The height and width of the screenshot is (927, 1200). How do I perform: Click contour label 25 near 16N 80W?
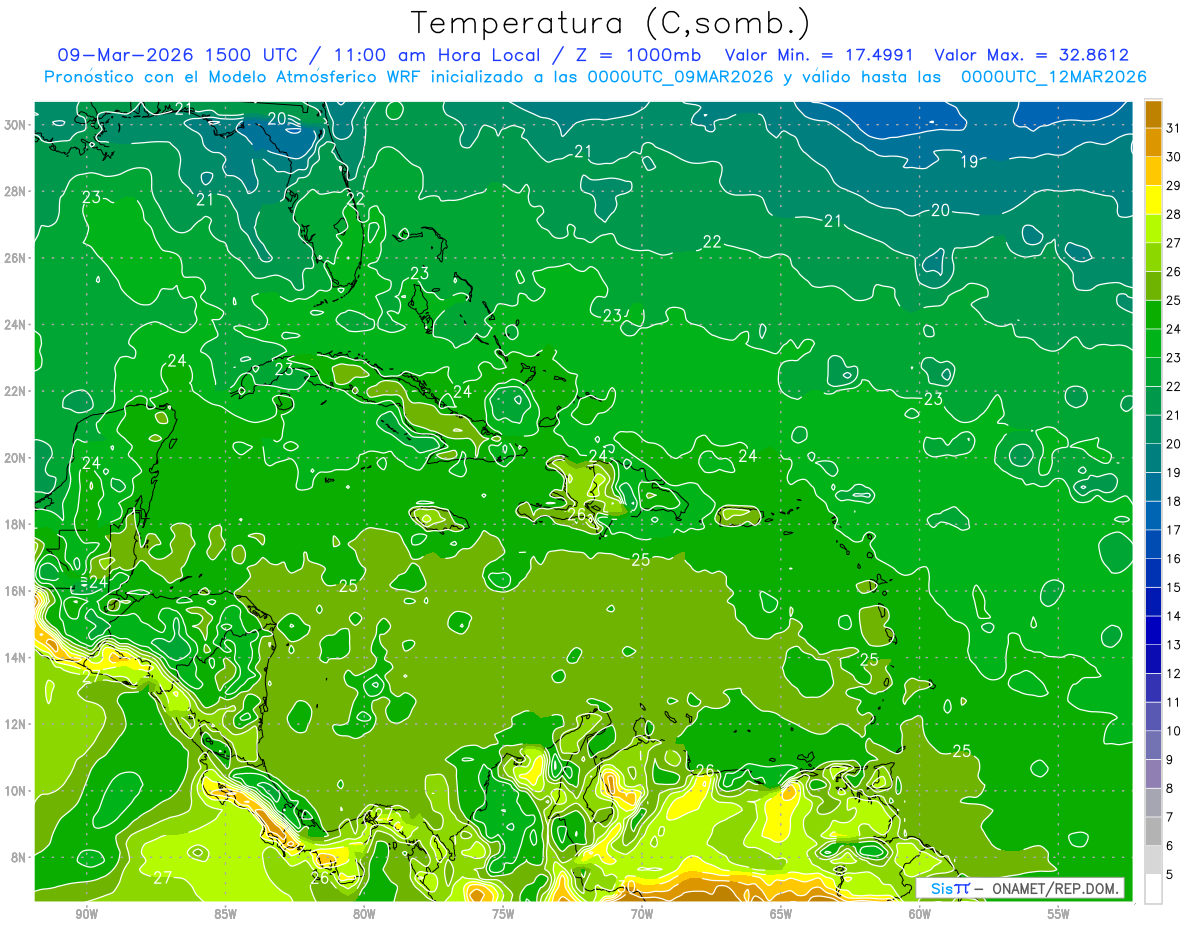348,586
